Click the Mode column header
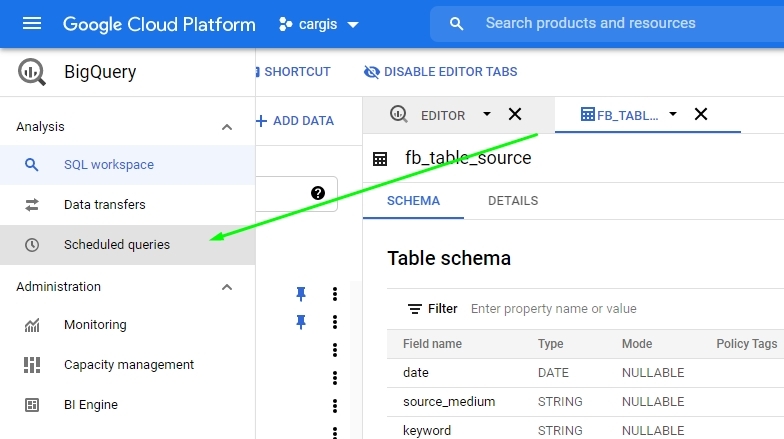Screen dimensions: 784x439 point(637,344)
